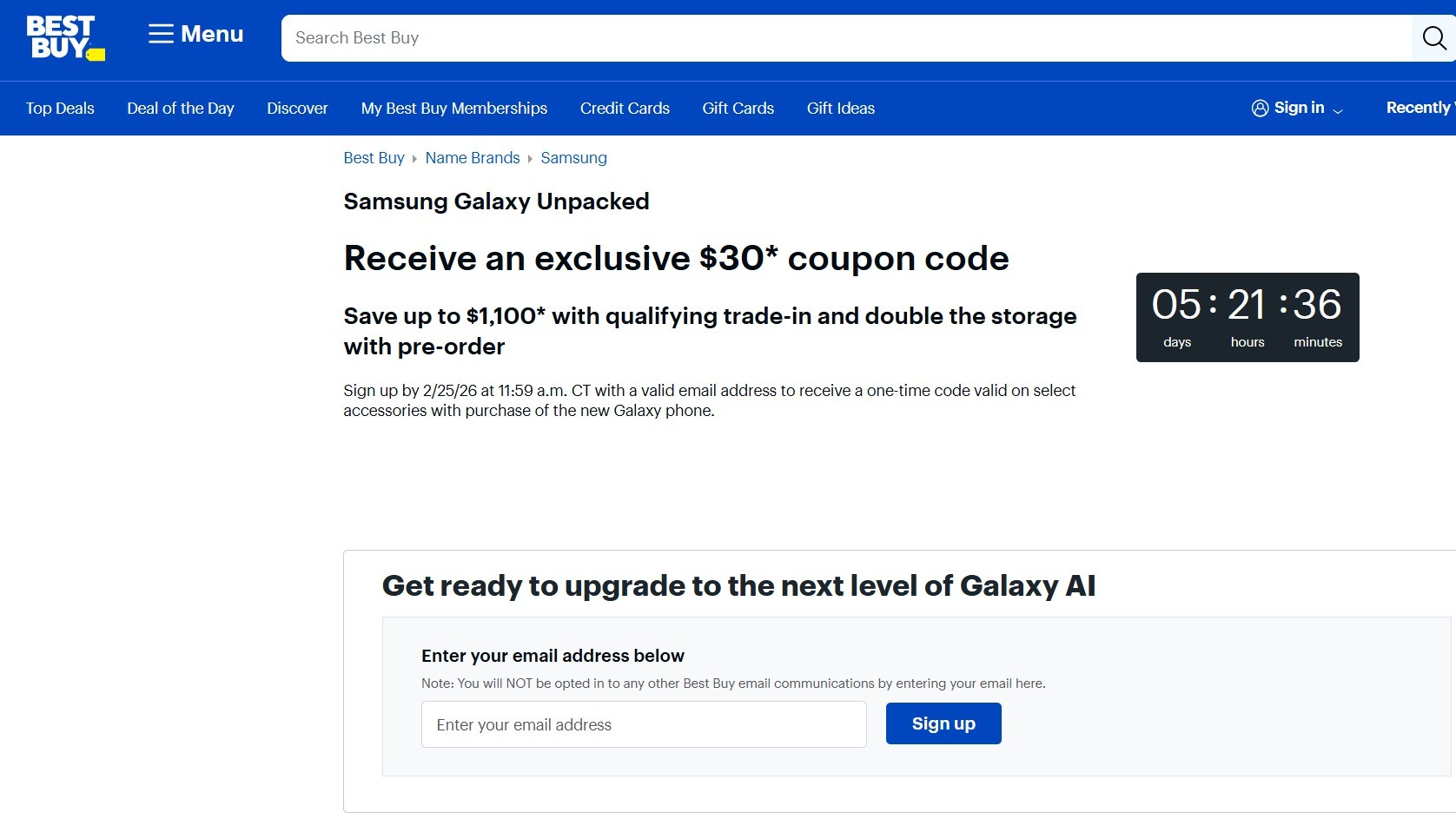Viewport: 1456px width, 819px height.
Task: Open Top Deals in the navigation bar
Action: (x=59, y=108)
